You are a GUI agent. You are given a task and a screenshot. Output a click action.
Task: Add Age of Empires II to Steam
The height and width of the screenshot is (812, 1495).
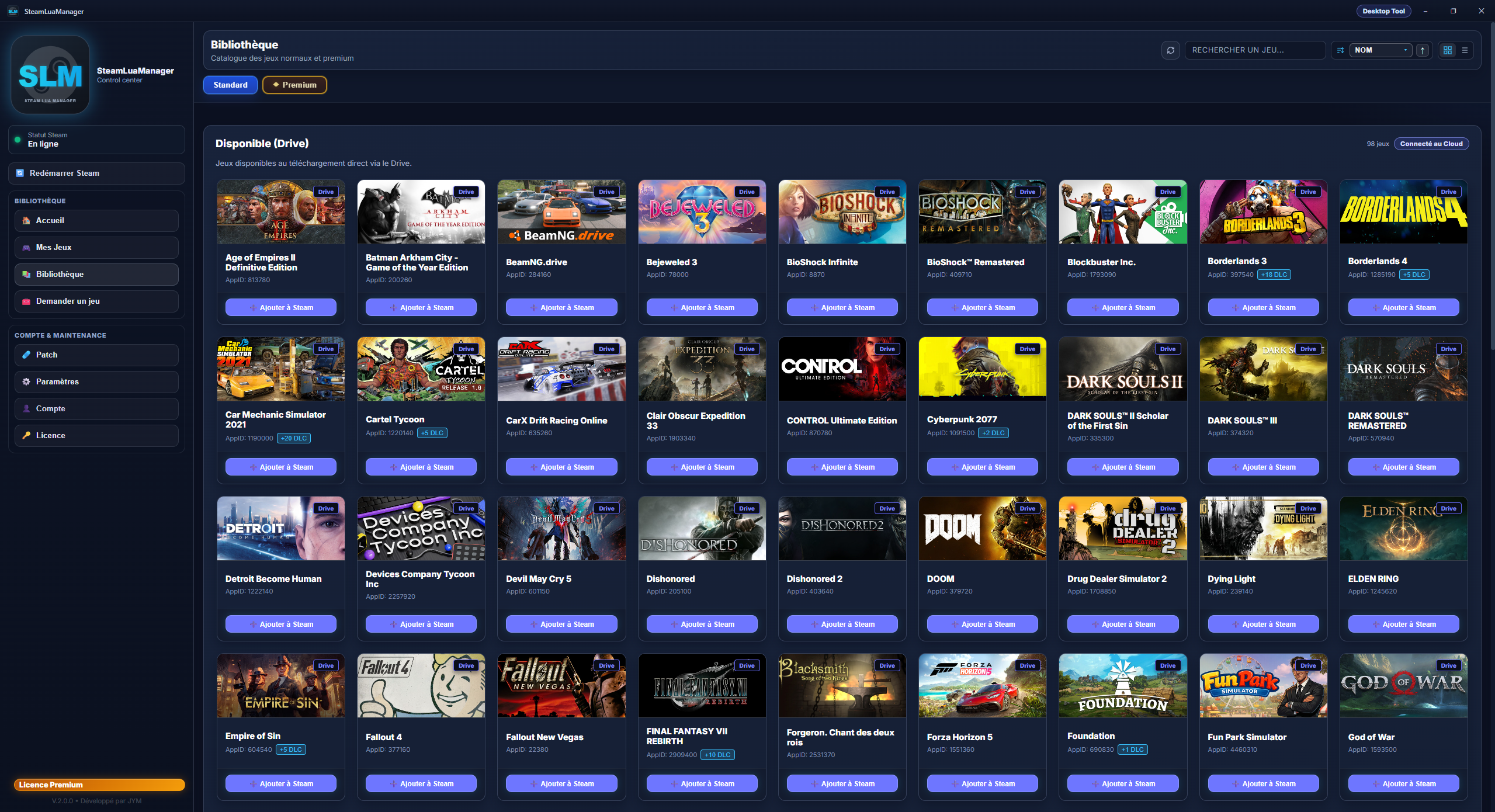click(x=281, y=307)
